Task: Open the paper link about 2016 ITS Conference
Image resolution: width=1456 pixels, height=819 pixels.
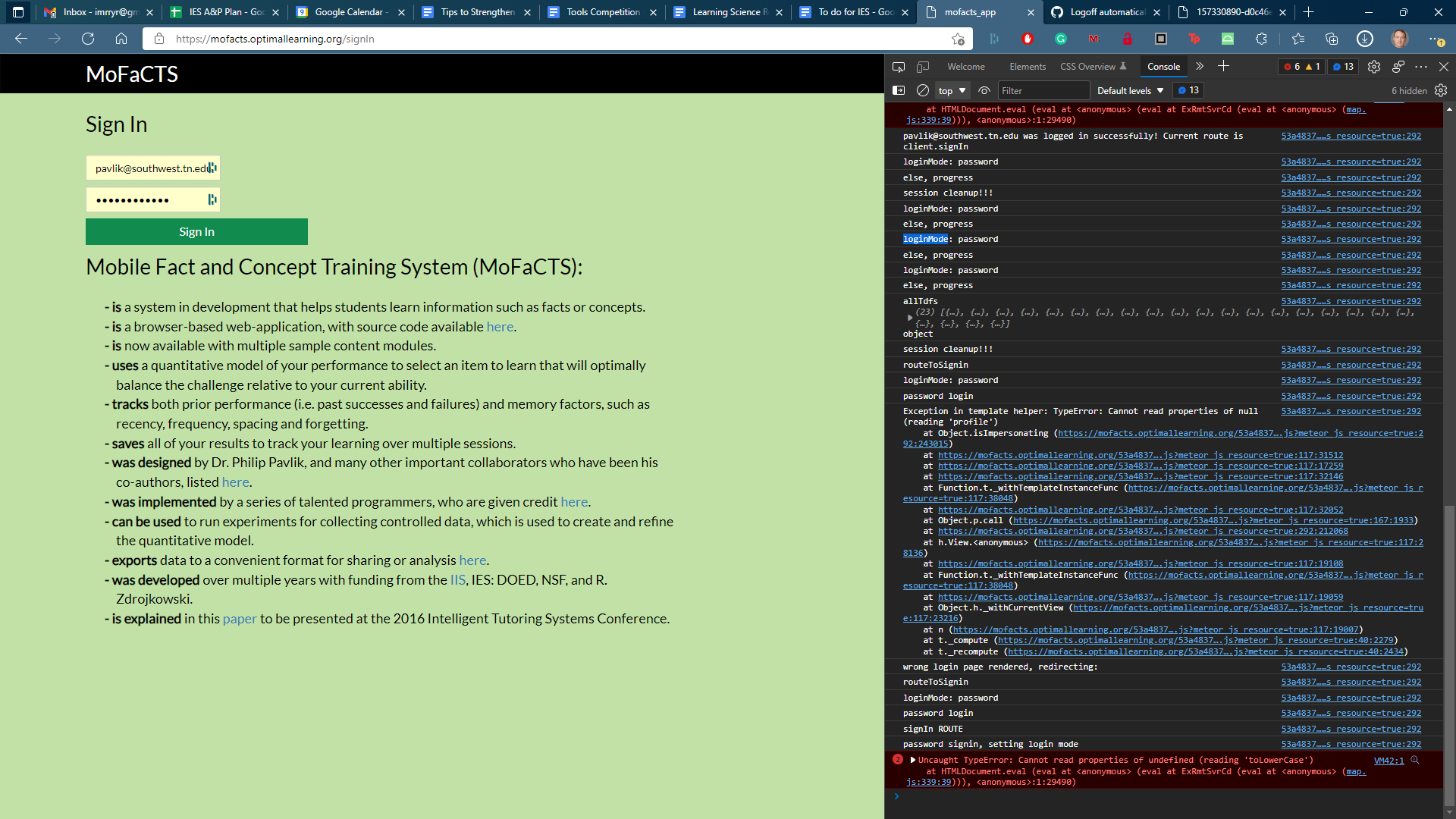Action: tap(240, 618)
